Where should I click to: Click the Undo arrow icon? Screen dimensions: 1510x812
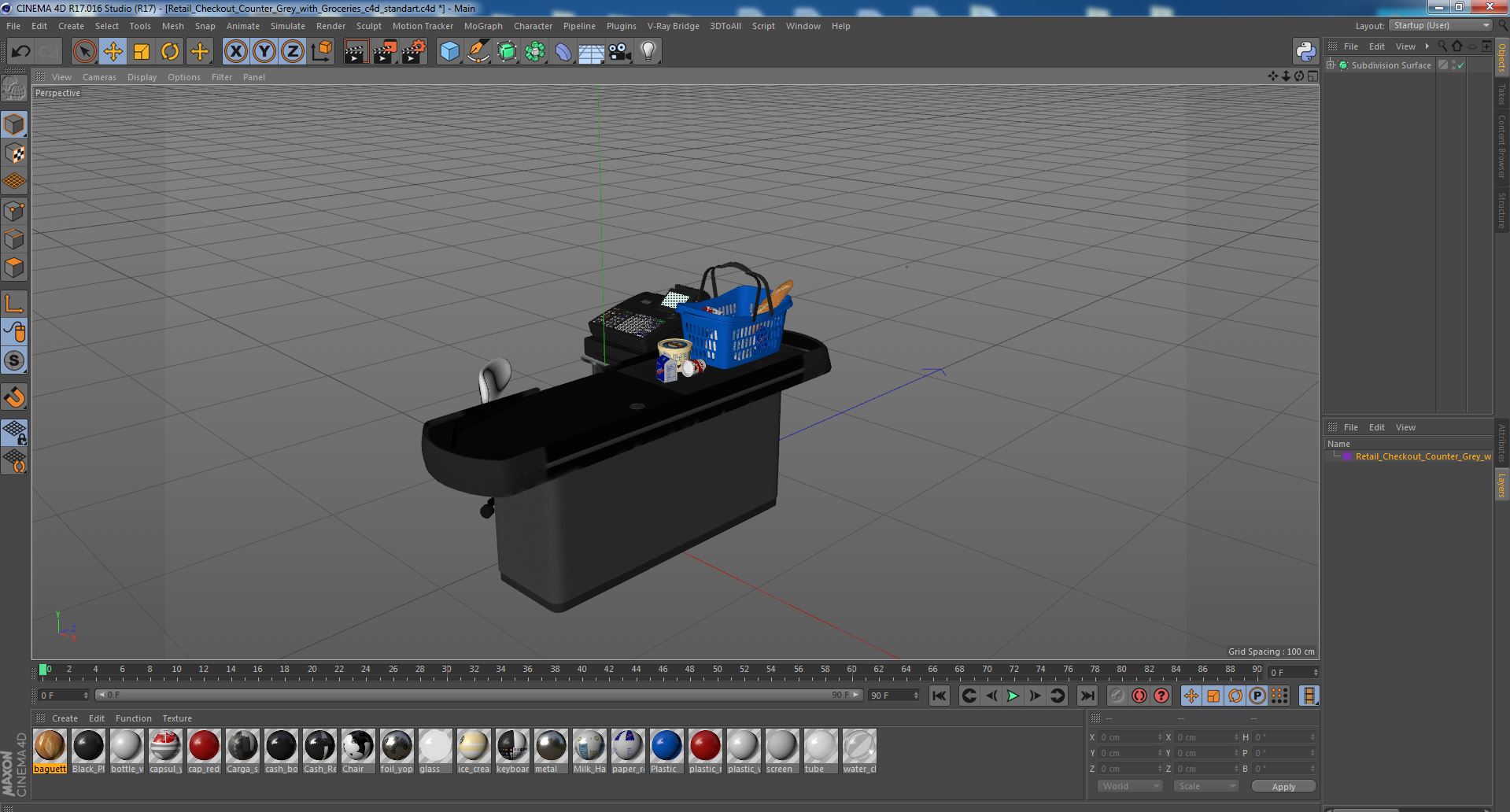click(x=20, y=52)
